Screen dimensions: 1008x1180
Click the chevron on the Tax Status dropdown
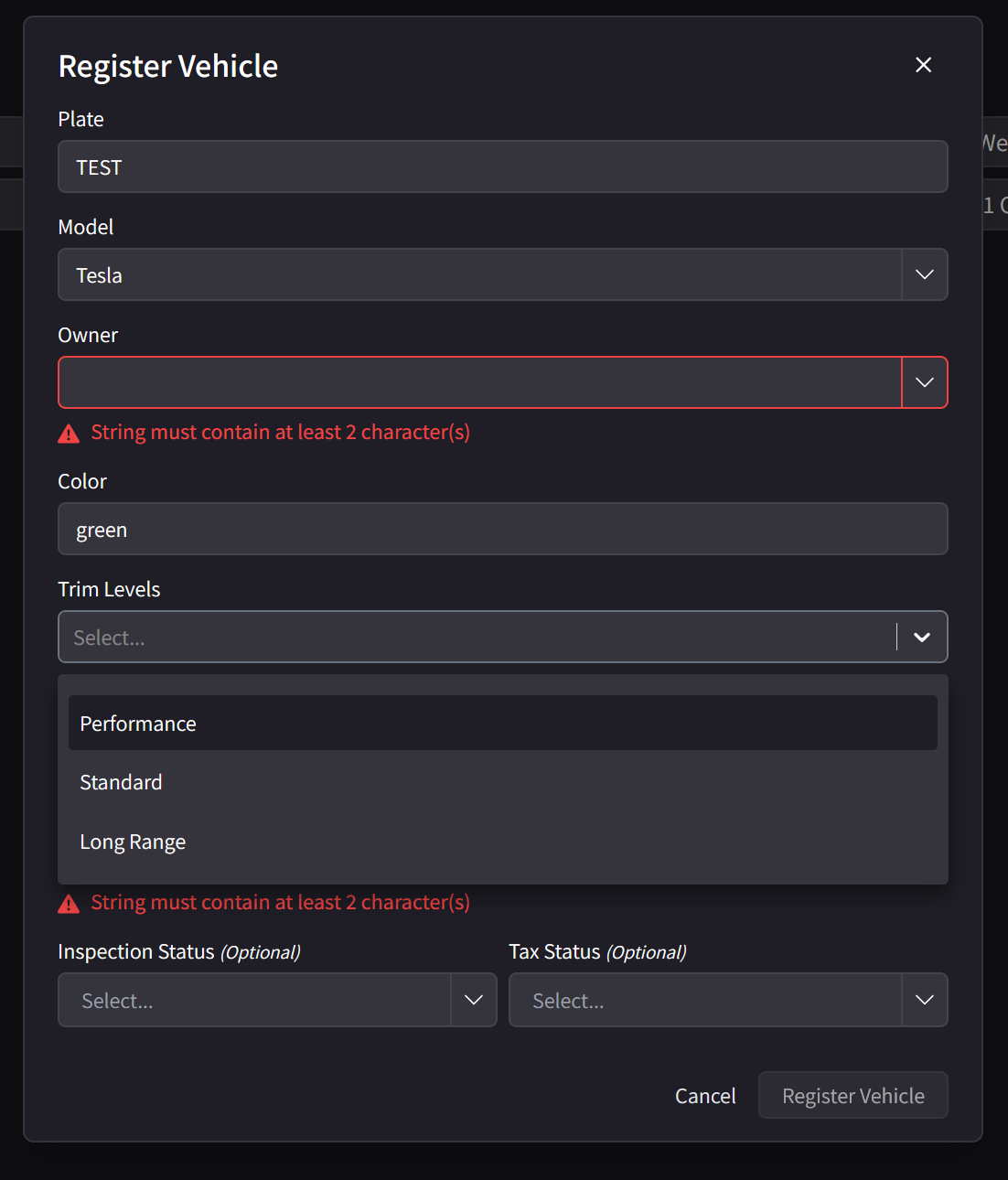pos(924,1000)
